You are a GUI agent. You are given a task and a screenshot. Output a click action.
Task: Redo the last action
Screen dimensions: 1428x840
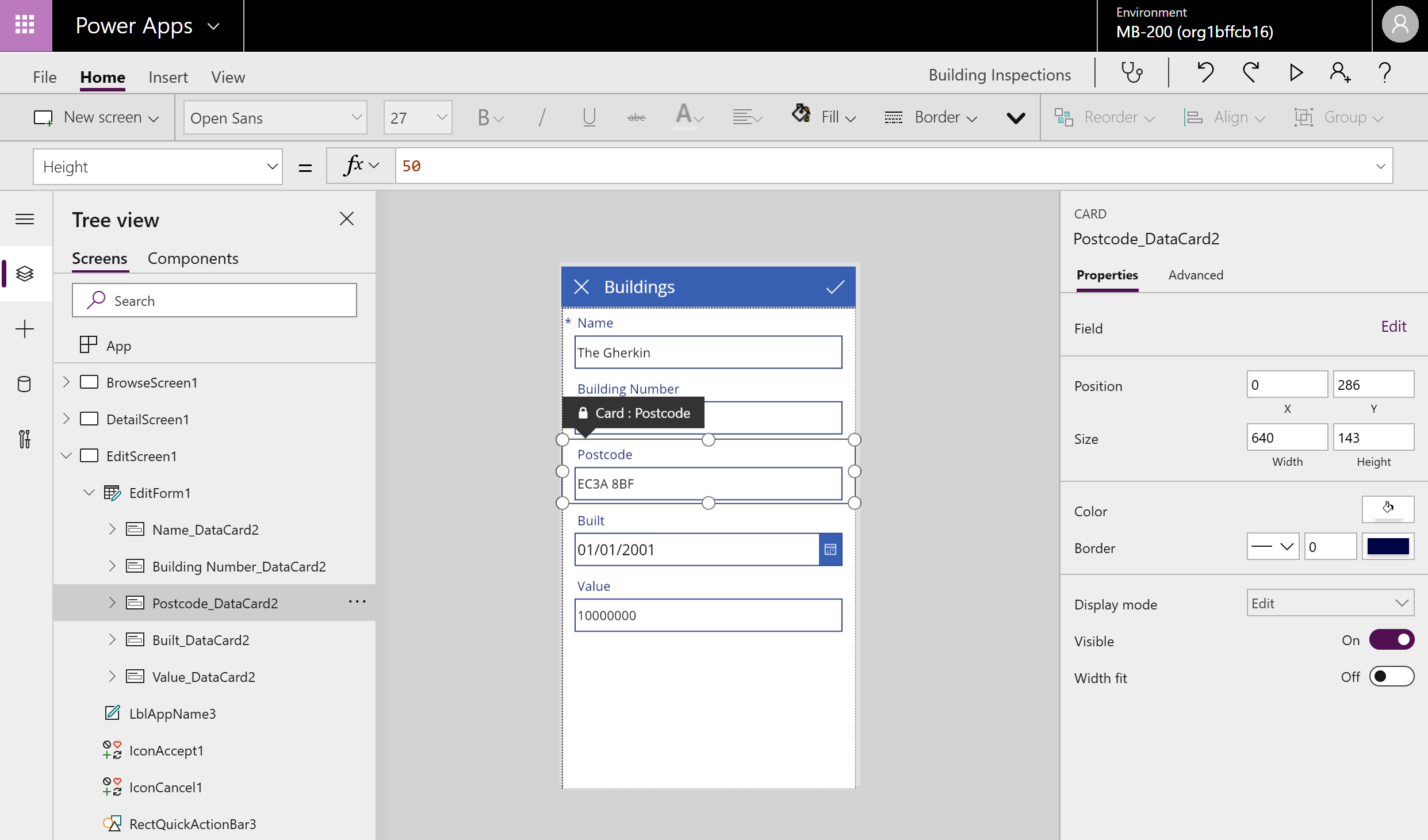point(1250,73)
